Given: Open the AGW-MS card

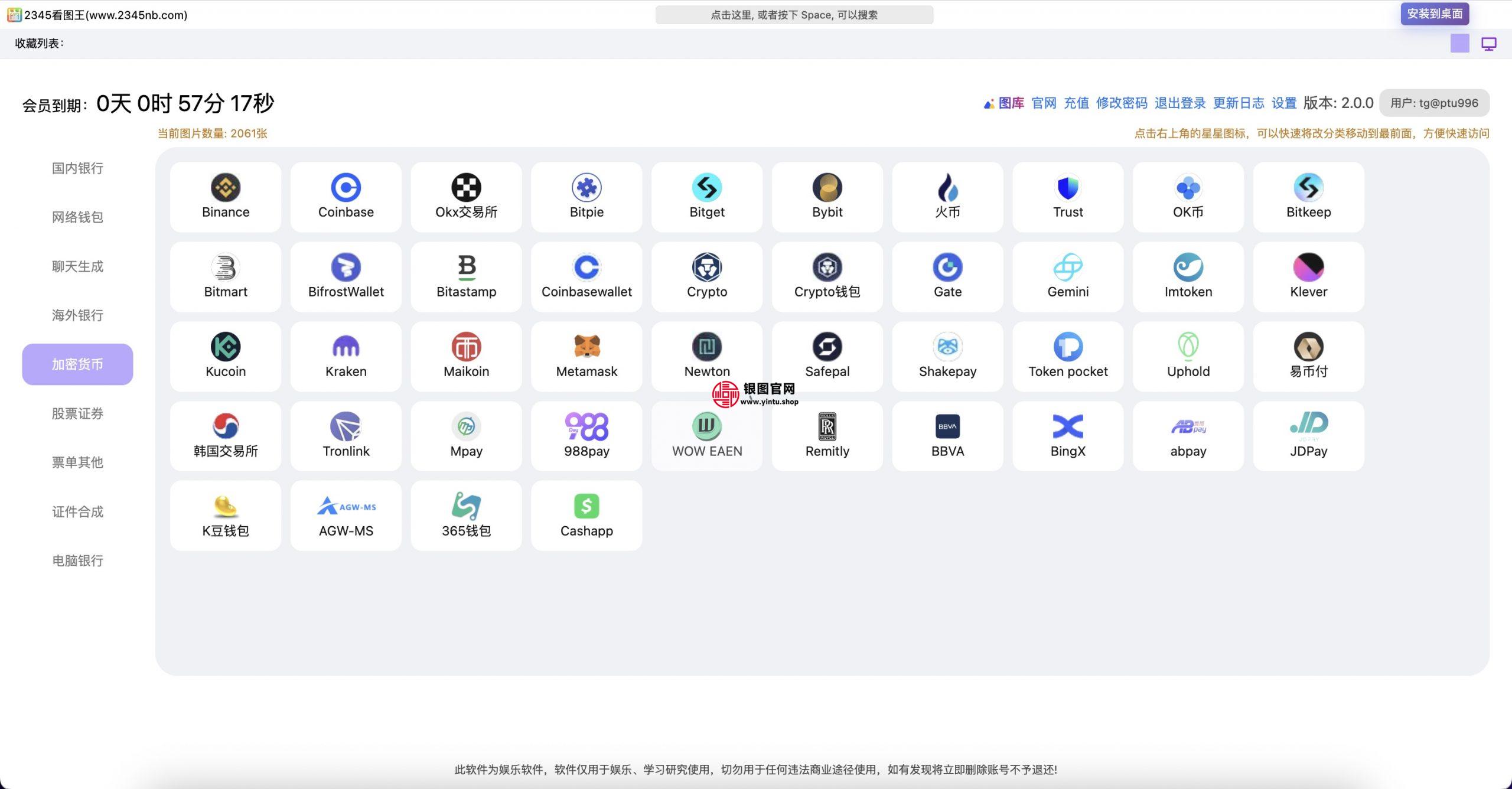Looking at the screenshot, I should (x=346, y=516).
